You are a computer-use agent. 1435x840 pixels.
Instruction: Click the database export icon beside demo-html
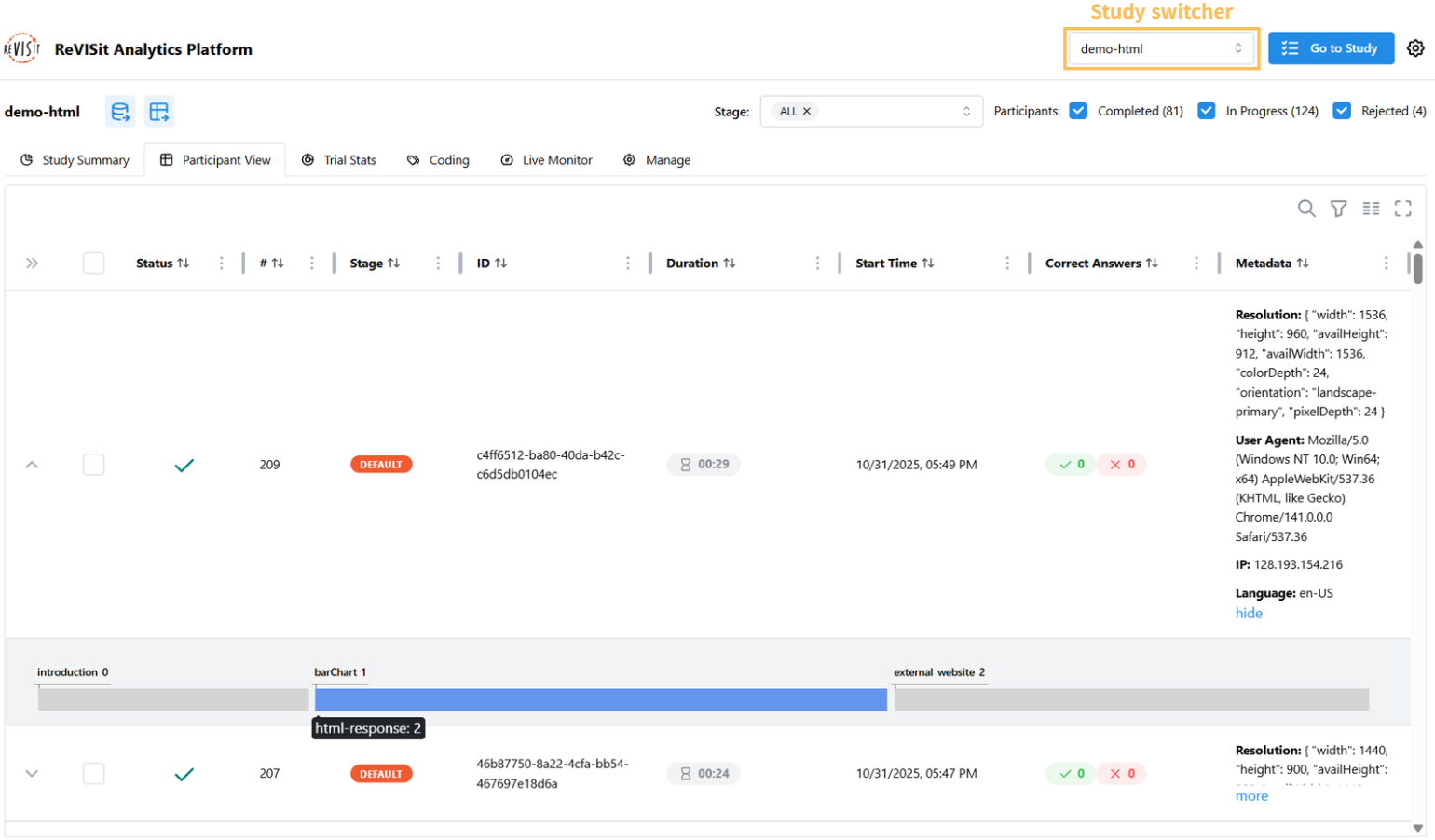[x=120, y=112]
